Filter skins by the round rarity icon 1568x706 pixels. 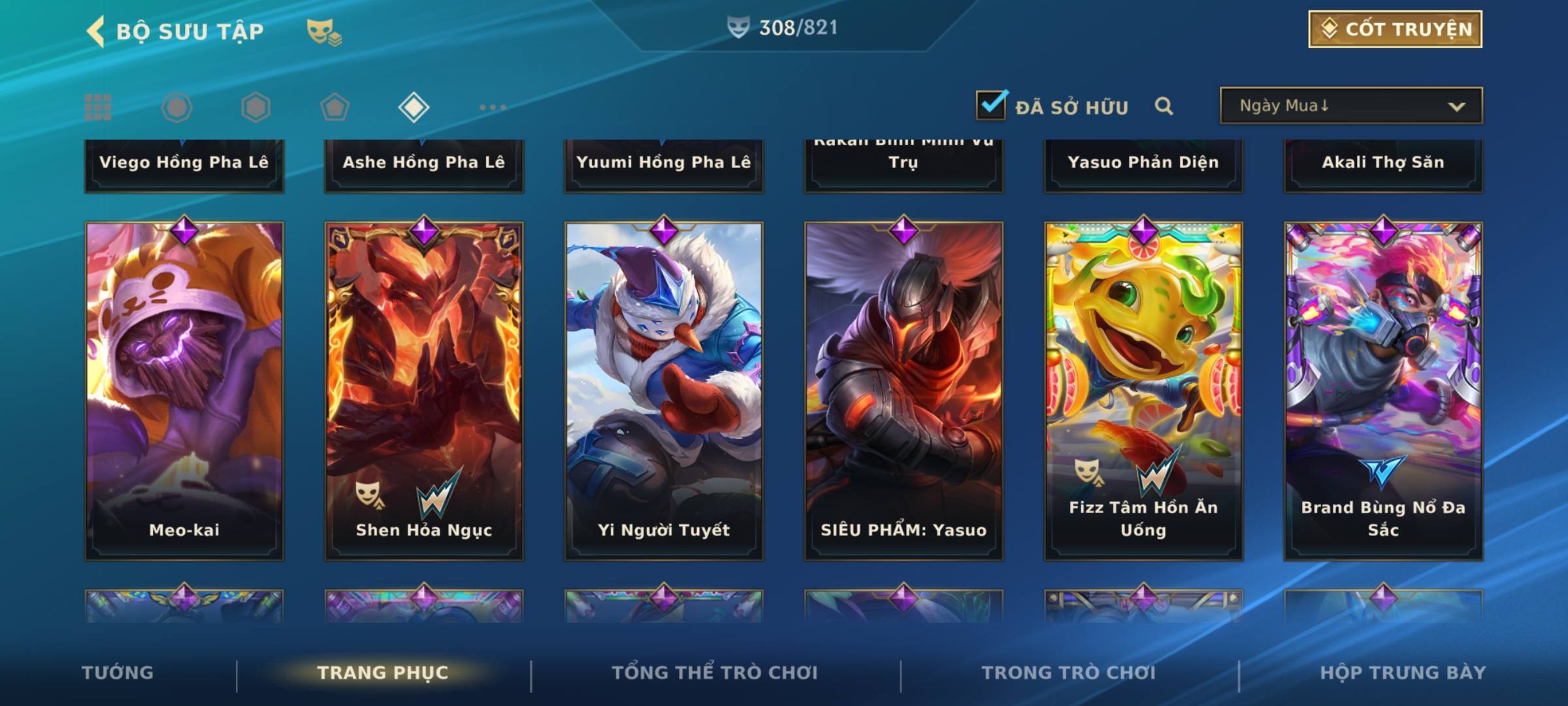pyautogui.click(x=176, y=107)
